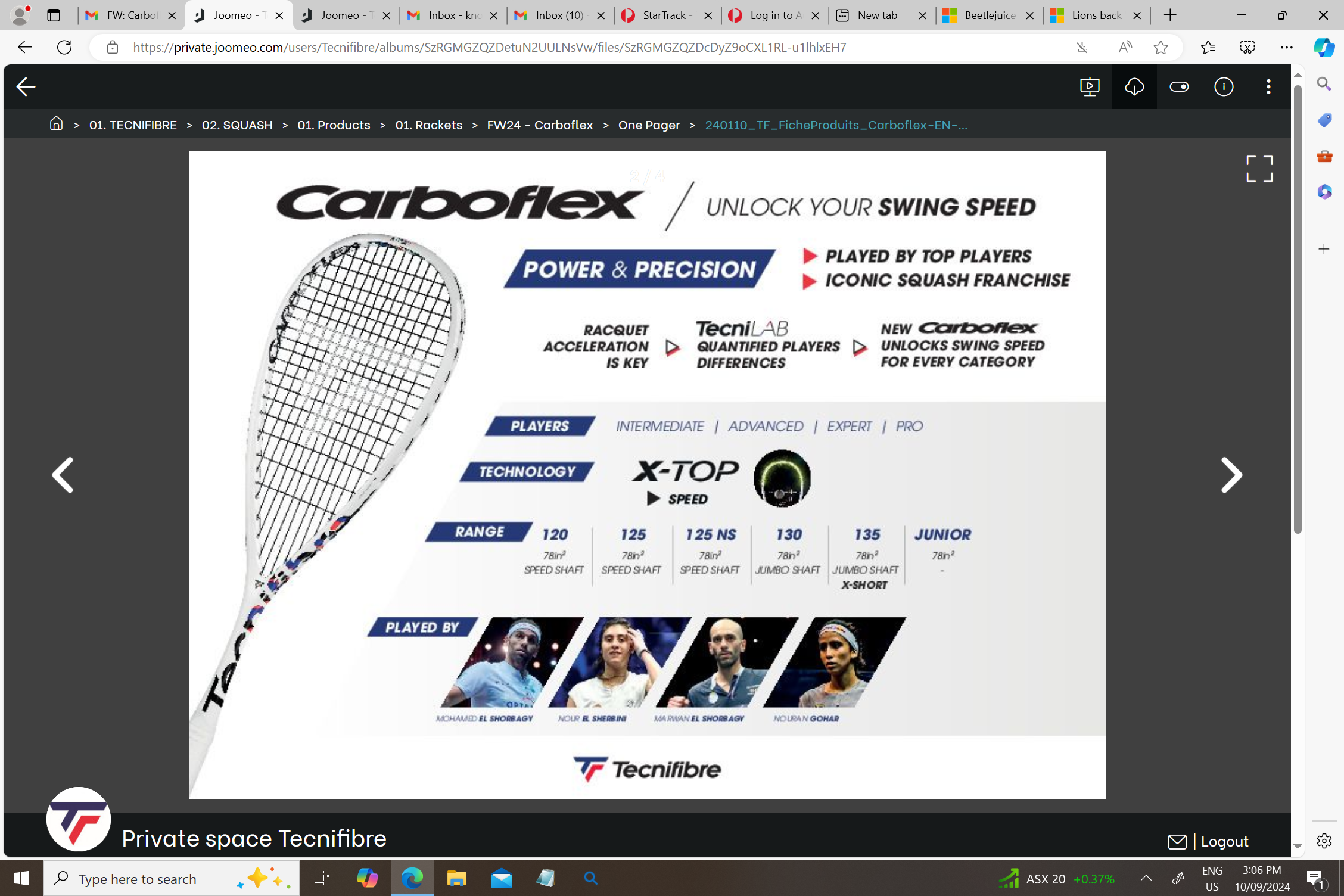Toggle the switch in the viewer toolbar
Viewport: 1344px width, 896px height.
click(x=1179, y=87)
